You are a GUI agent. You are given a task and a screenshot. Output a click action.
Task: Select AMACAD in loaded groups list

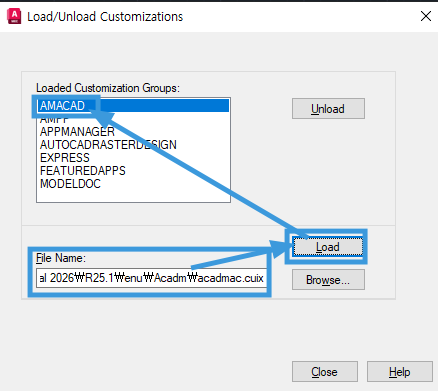point(133,106)
